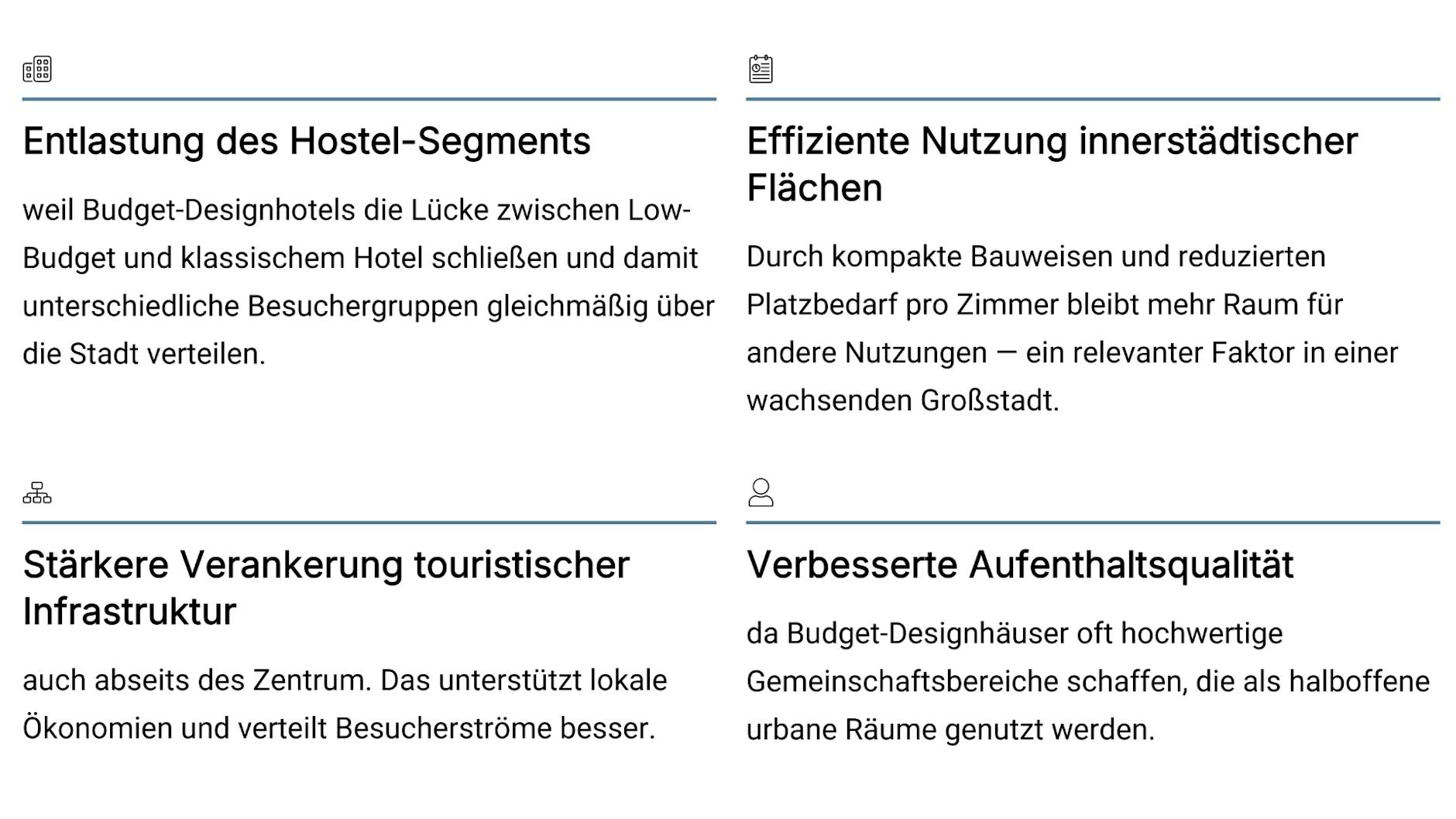Click heading 'Stärkere Verankerung touristischer Infrastruktur'
The width and height of the screenshot is (1456, 819).
pos(326,588)
